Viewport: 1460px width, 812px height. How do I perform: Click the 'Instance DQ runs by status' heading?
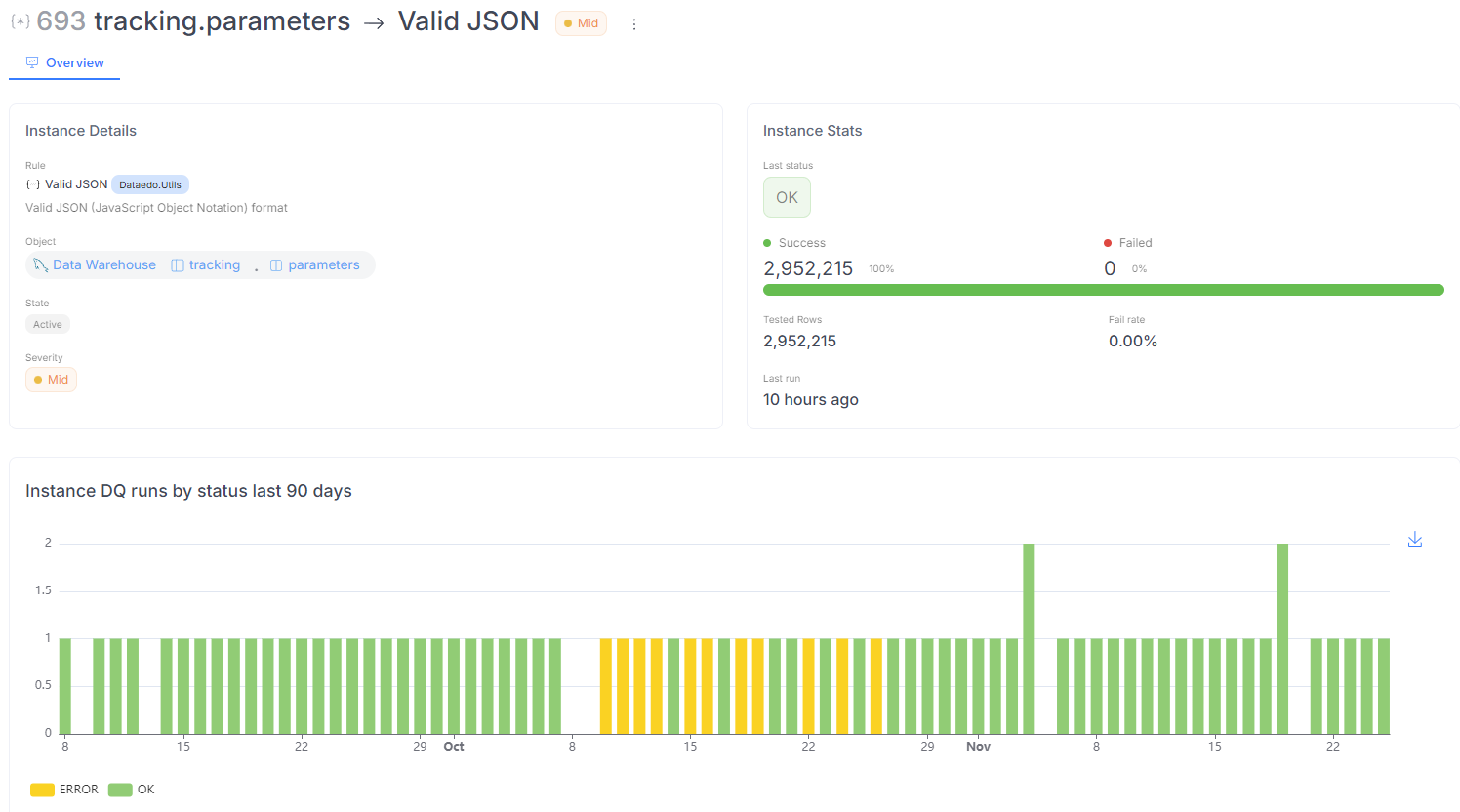click(x=188, y=491)
